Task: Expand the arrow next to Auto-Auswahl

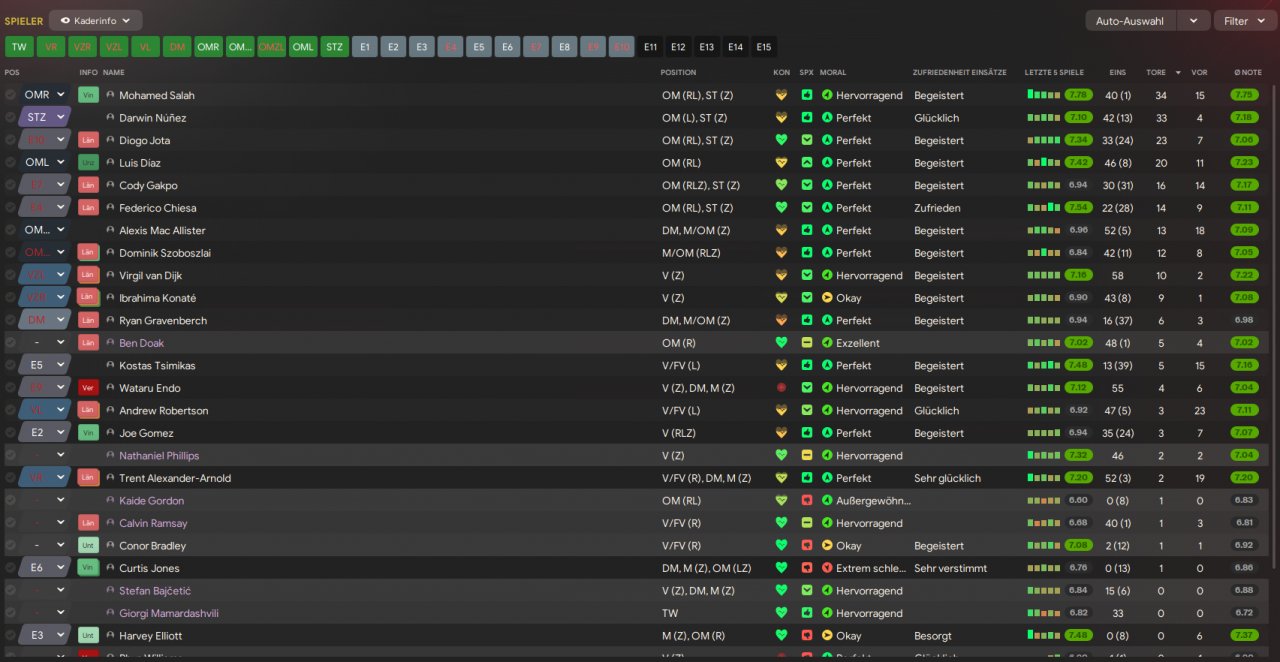Action: [1193, 21]
